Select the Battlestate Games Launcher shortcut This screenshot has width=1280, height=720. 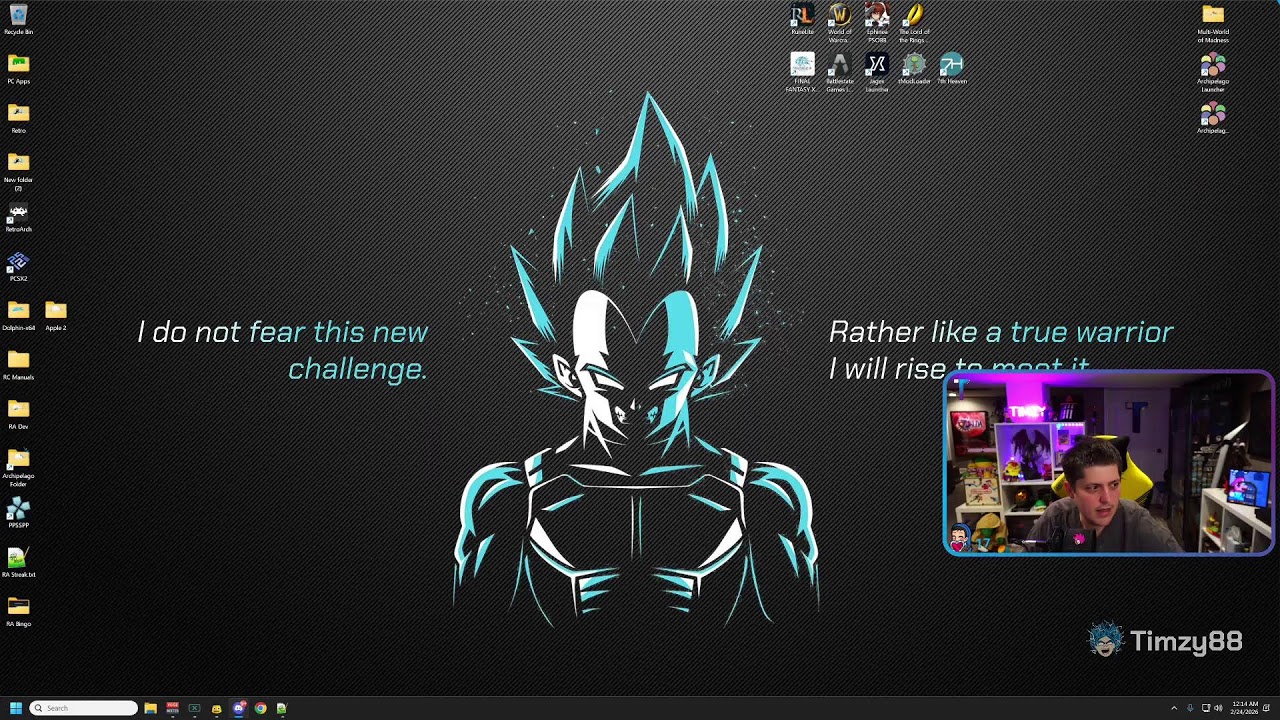(x=839, y=73)
